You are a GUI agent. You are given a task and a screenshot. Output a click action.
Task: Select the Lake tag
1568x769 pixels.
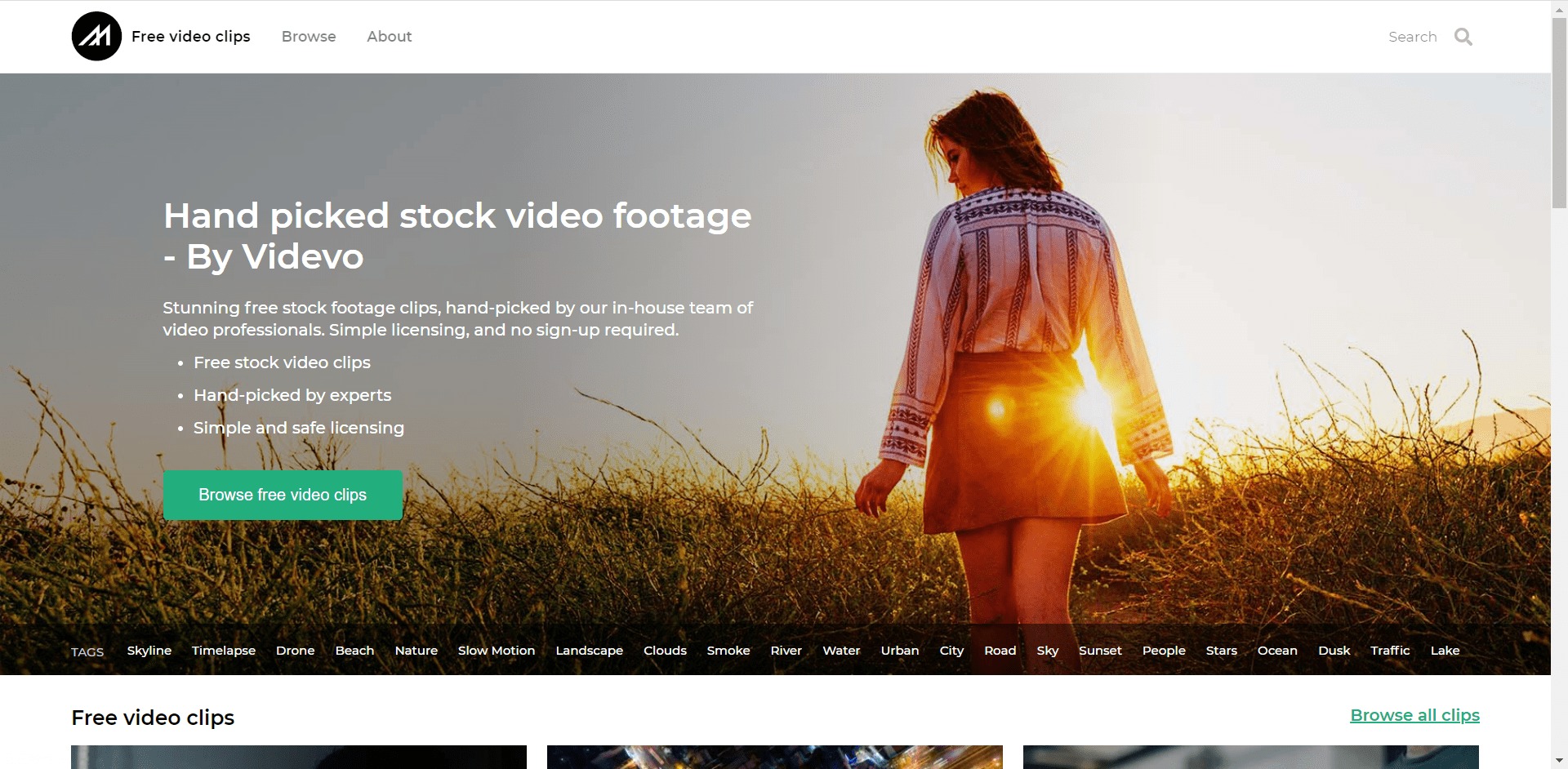[1445, 651]
